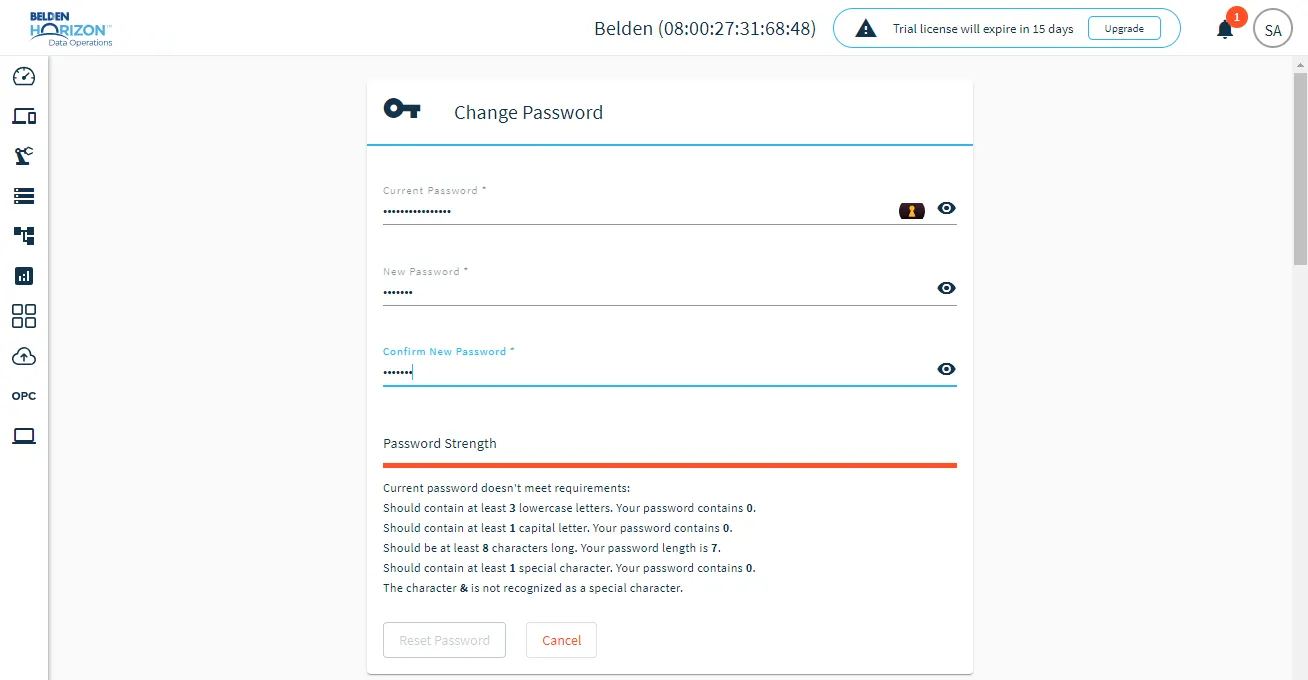Open the dashboard gauge icon in sidebar

click(24, 76)
